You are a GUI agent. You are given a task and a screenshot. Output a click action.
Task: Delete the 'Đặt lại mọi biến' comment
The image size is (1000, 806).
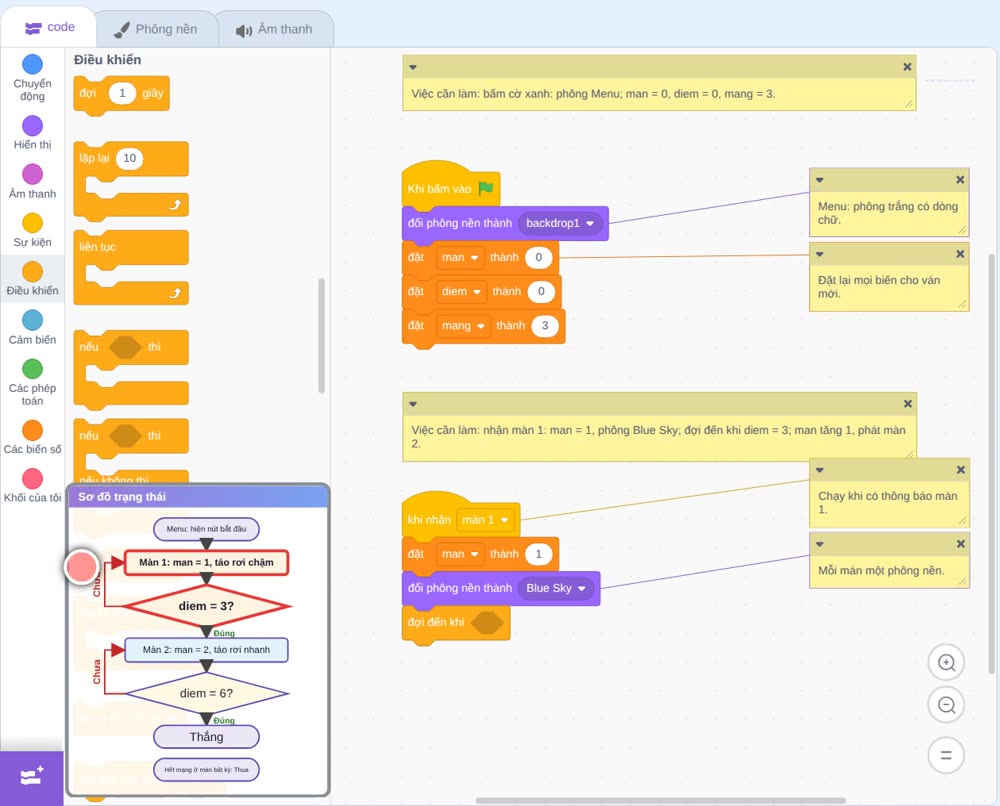point(960,254)
